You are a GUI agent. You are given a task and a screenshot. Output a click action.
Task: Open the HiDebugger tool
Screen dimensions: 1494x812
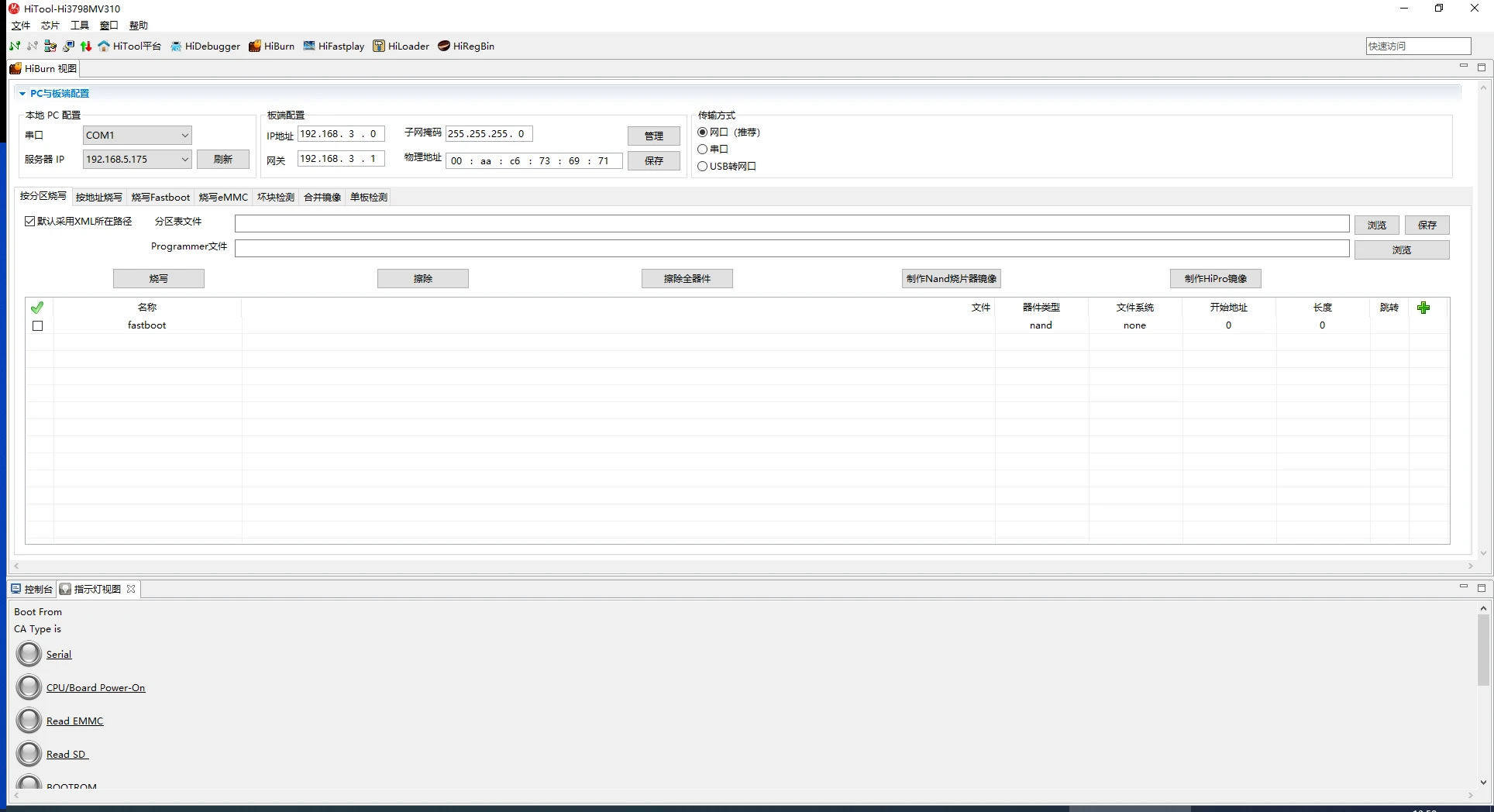tap(205, 46)
